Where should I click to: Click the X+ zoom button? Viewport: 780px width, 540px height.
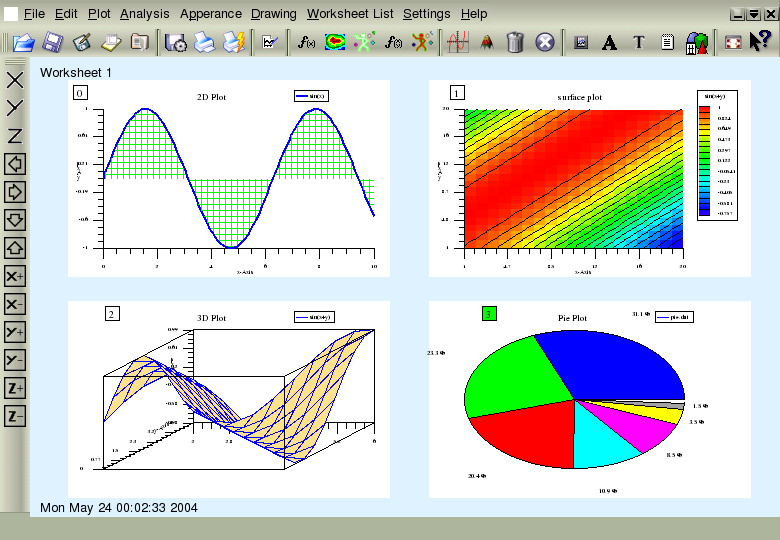tap(15, 276)
